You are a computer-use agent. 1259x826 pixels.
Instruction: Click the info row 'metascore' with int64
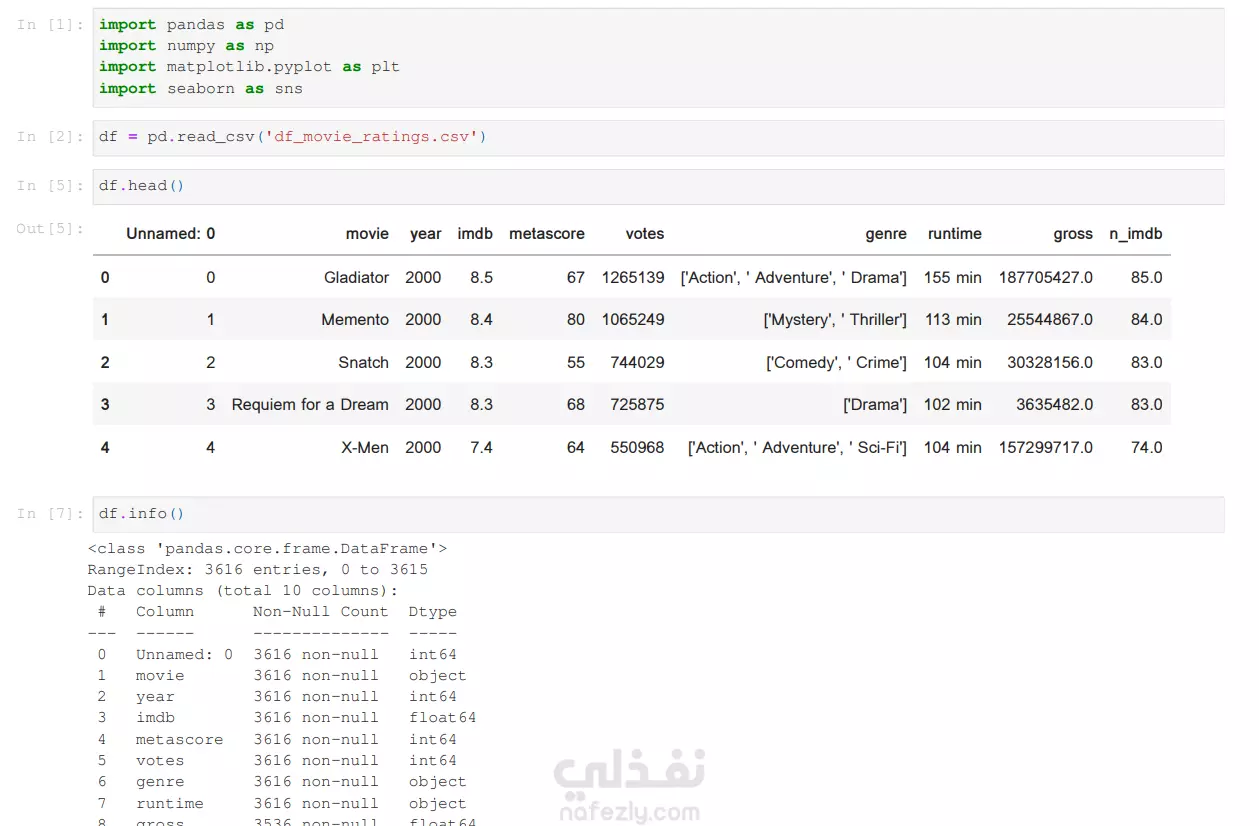277,739
